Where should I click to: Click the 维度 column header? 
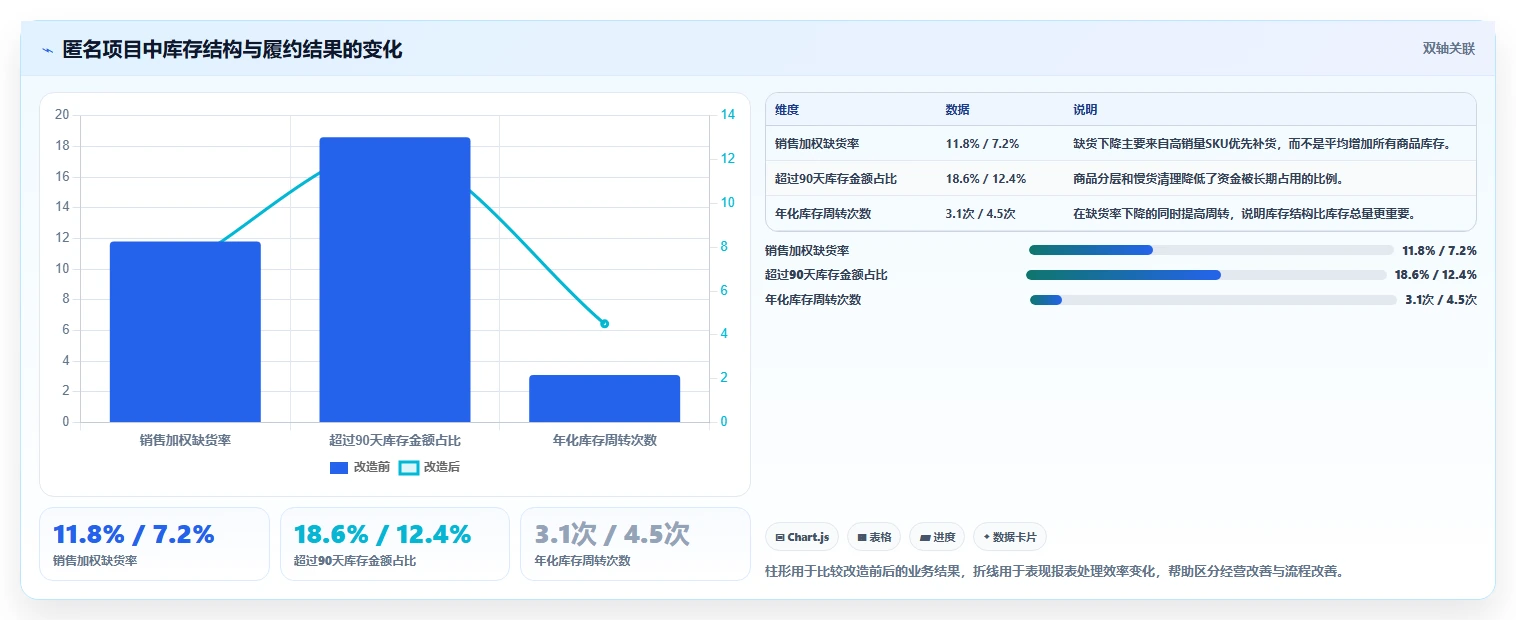(787, 110)
